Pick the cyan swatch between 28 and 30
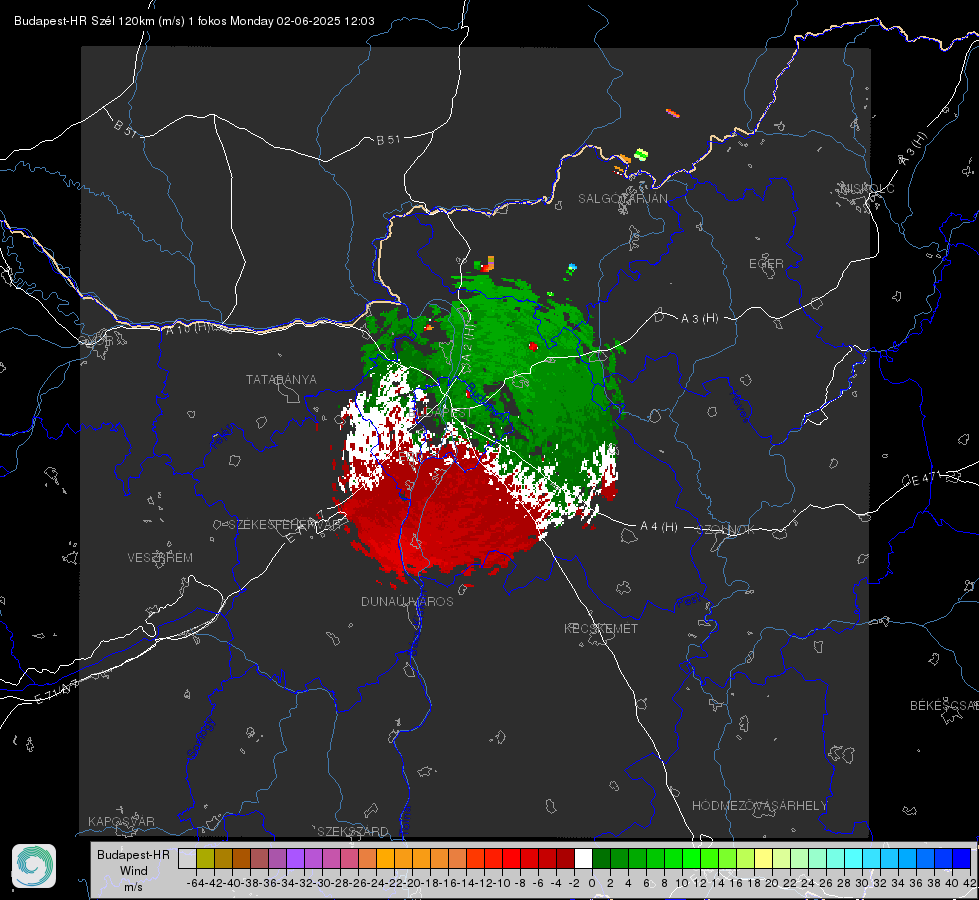 point(854,858)
